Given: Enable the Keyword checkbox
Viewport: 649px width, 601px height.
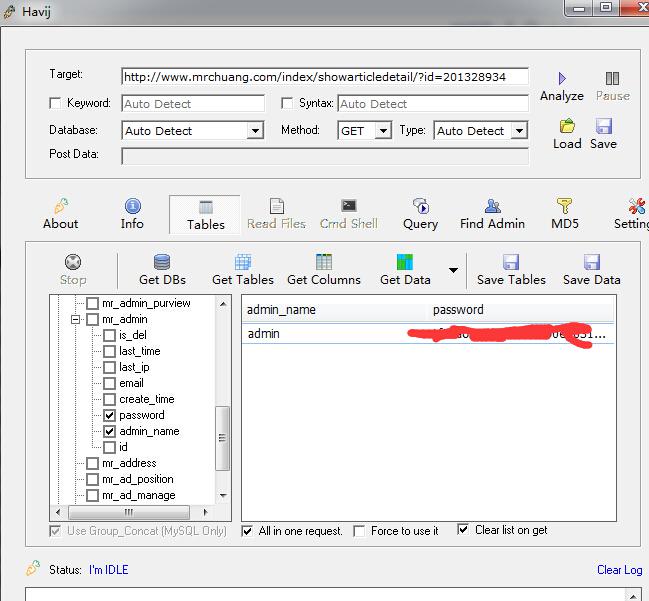Looking at the screenshot, I should click(x=55, y=103).
